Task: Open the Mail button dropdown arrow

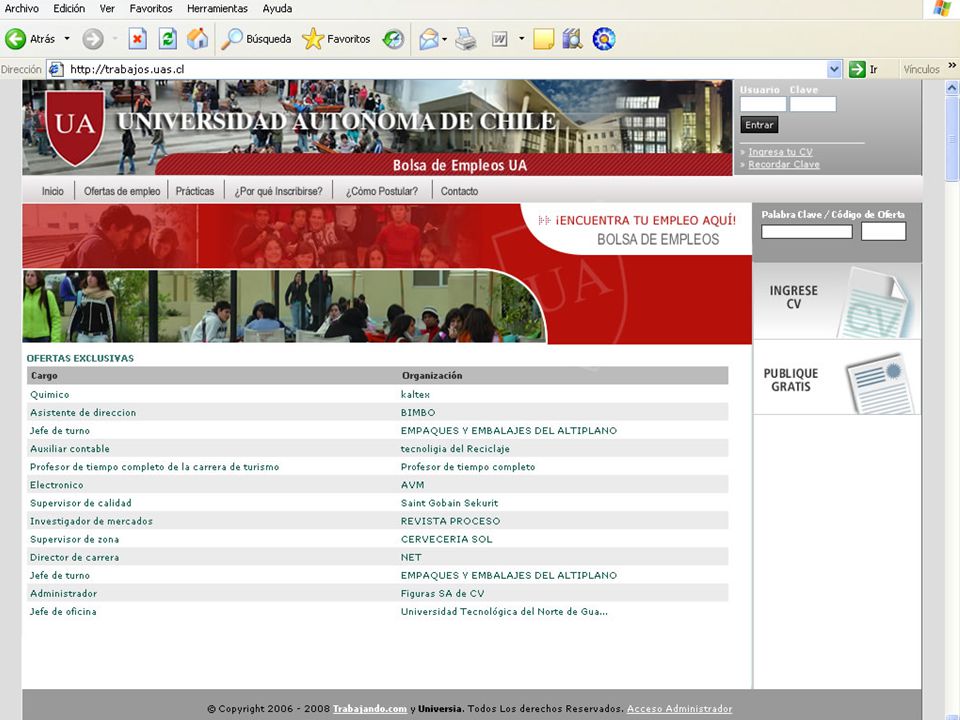Action: pyautogui.click(x=444, y=39)
